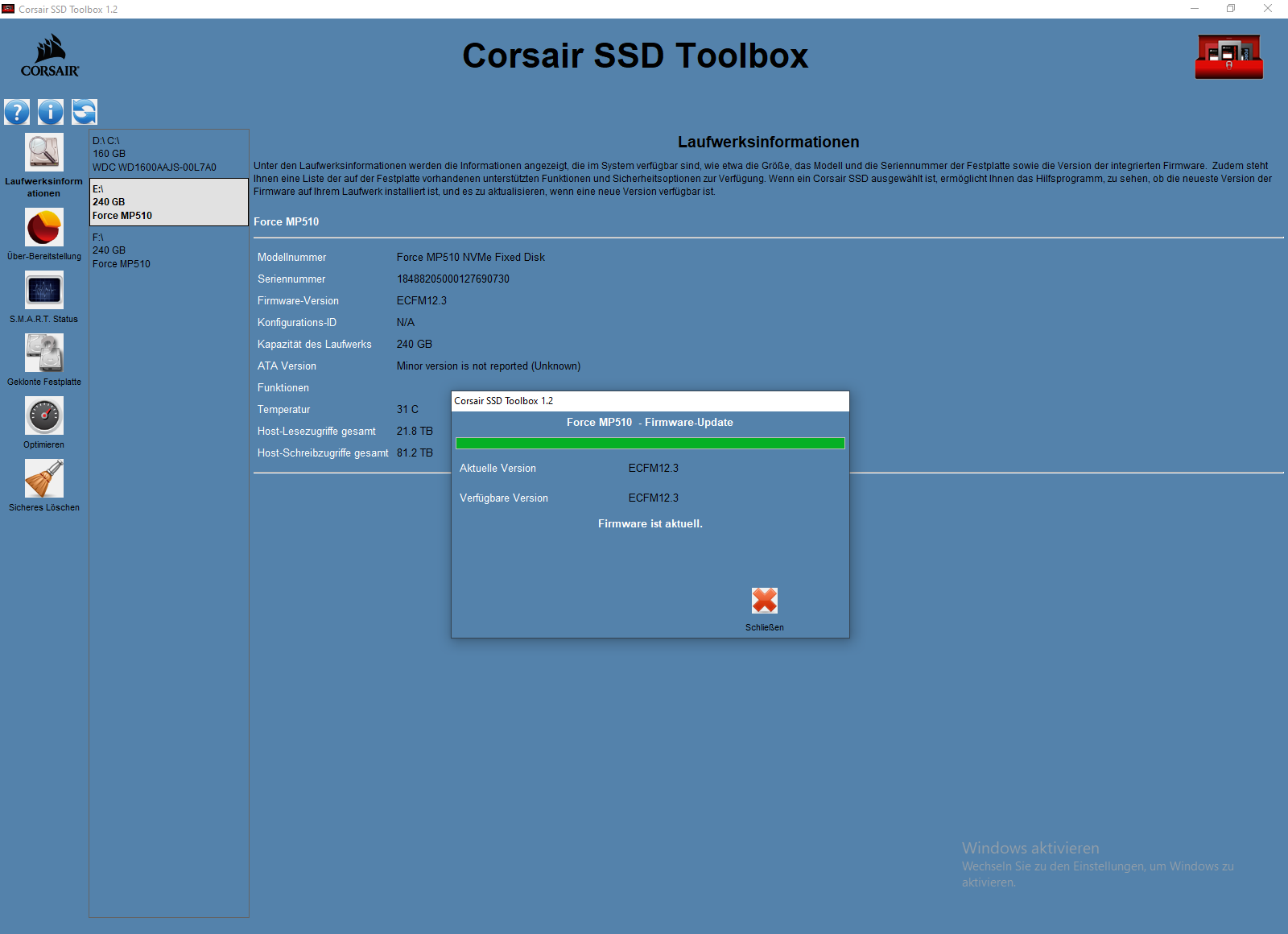Image resolution: width=1288 pixels, height=934 pixels.
Task: Click the Verfügbare Version label in dialog
Action: pos(504,498)
